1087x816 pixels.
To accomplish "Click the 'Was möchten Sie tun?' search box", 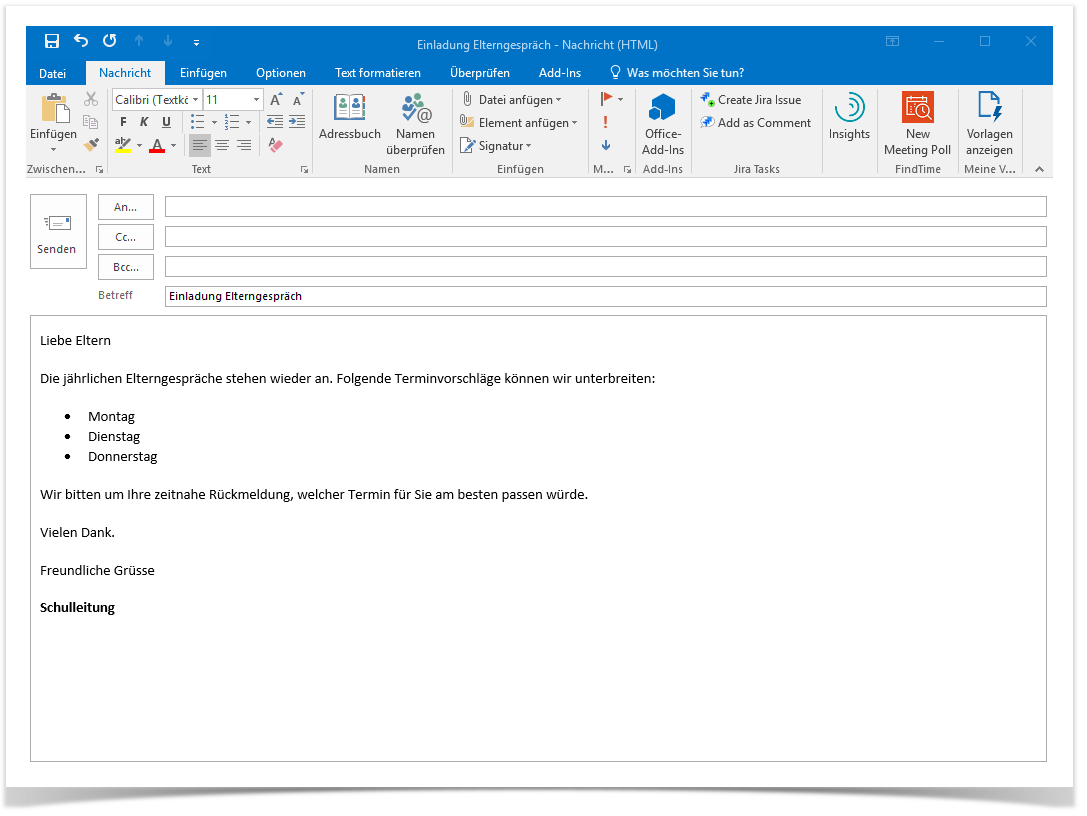I will (x=677, y=73).
